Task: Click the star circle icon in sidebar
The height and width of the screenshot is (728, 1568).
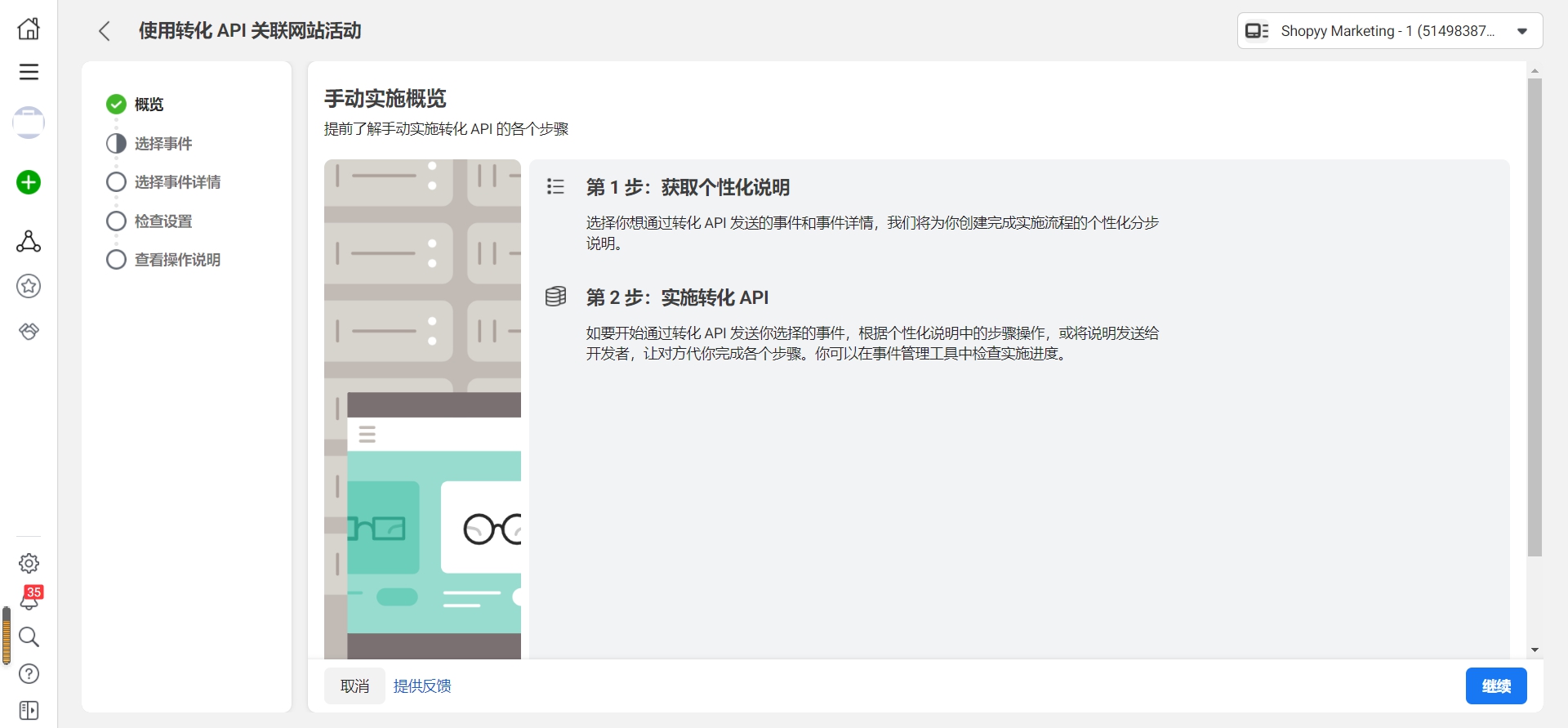Action: tap(29, 286)
